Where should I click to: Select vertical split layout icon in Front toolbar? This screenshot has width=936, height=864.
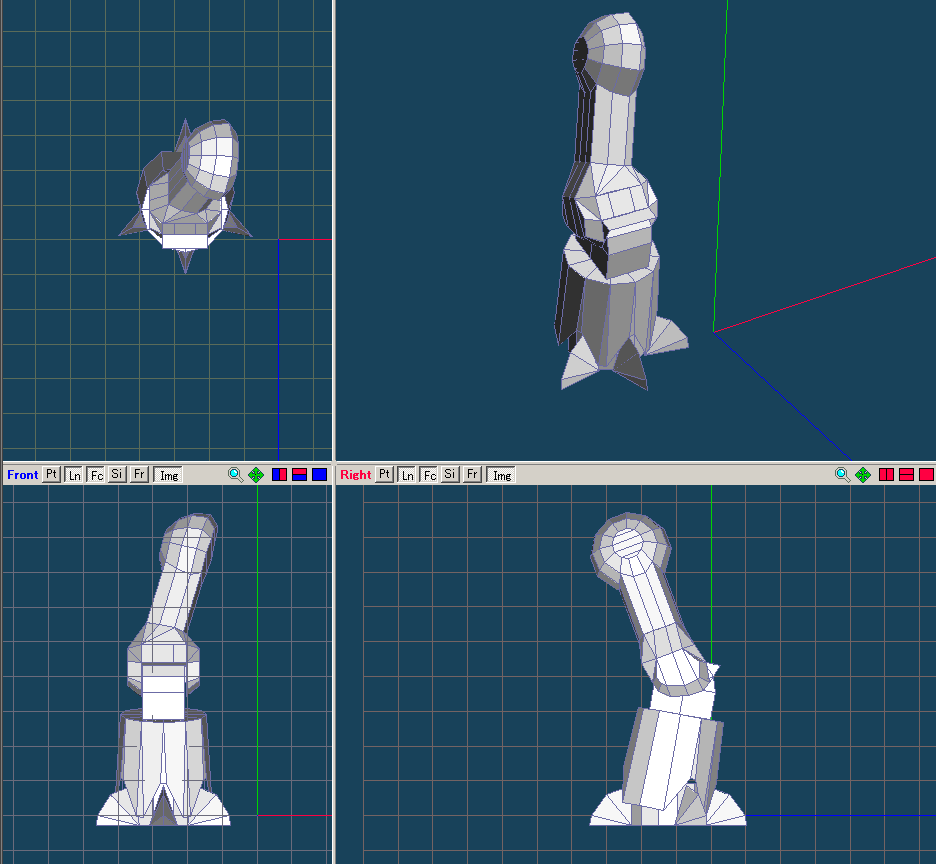(280, 475)
